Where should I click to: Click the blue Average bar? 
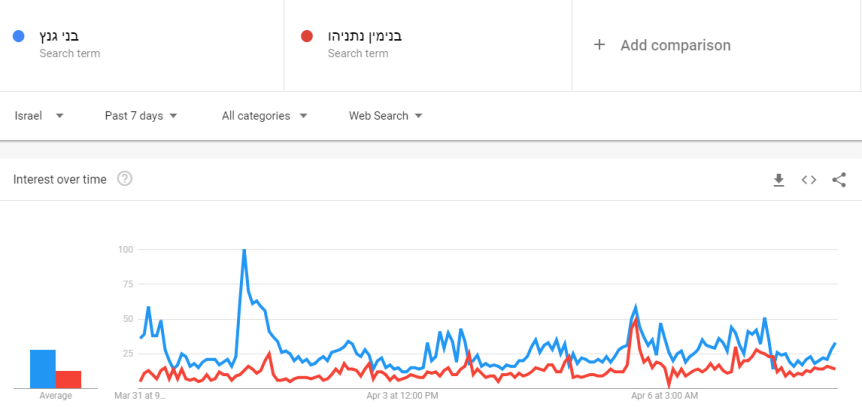(x=42, y=368)
